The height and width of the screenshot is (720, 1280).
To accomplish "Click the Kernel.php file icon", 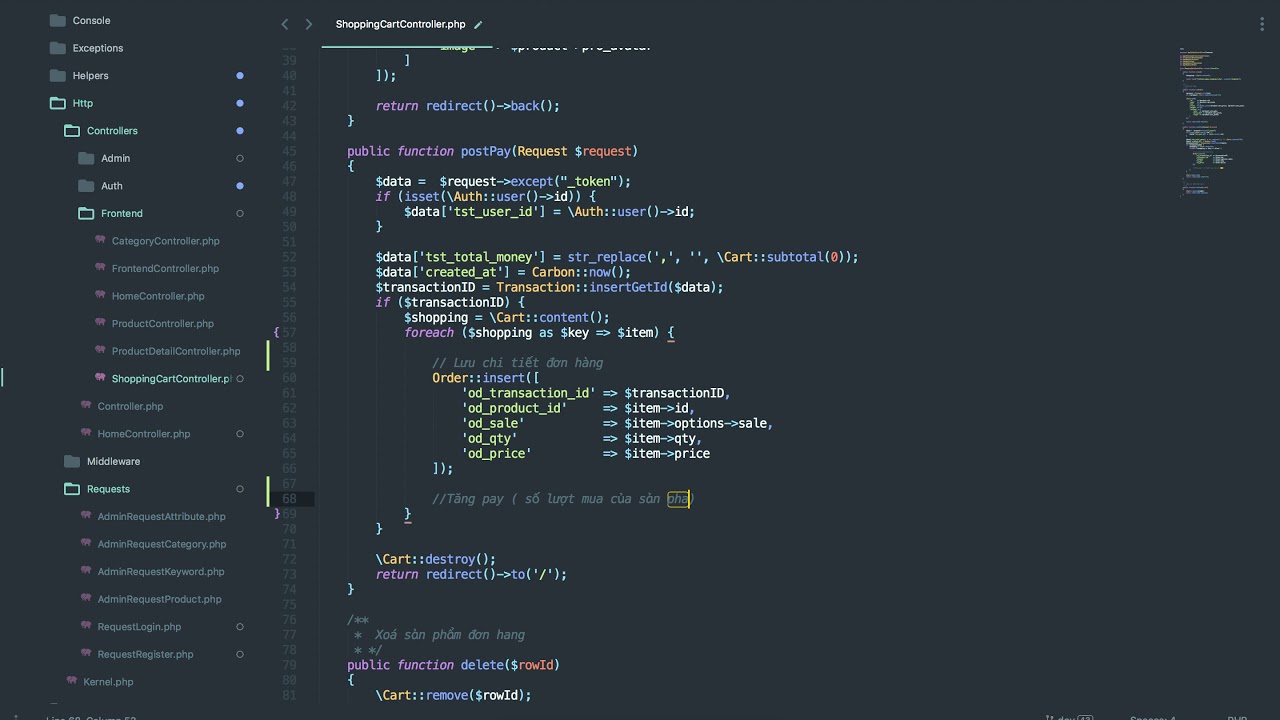I will point(72,681).
